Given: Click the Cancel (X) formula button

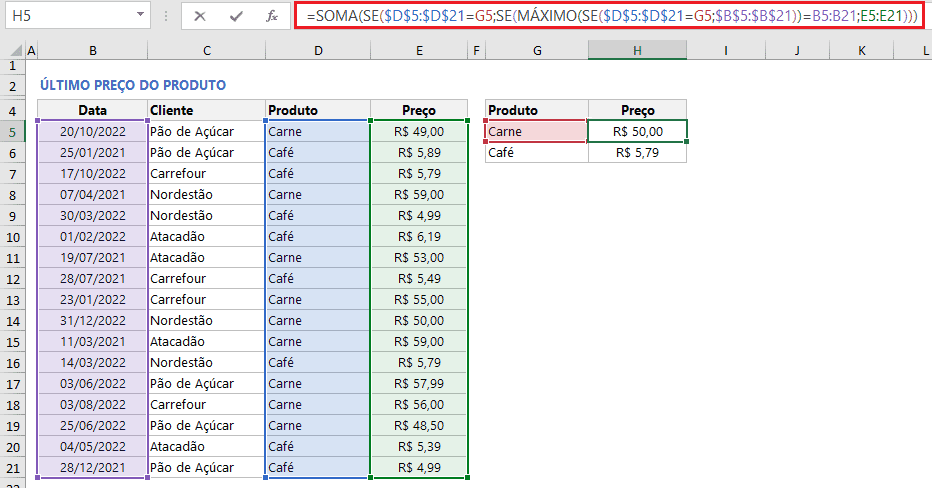Looking at the screenshot, I should (x=200, y=16).
